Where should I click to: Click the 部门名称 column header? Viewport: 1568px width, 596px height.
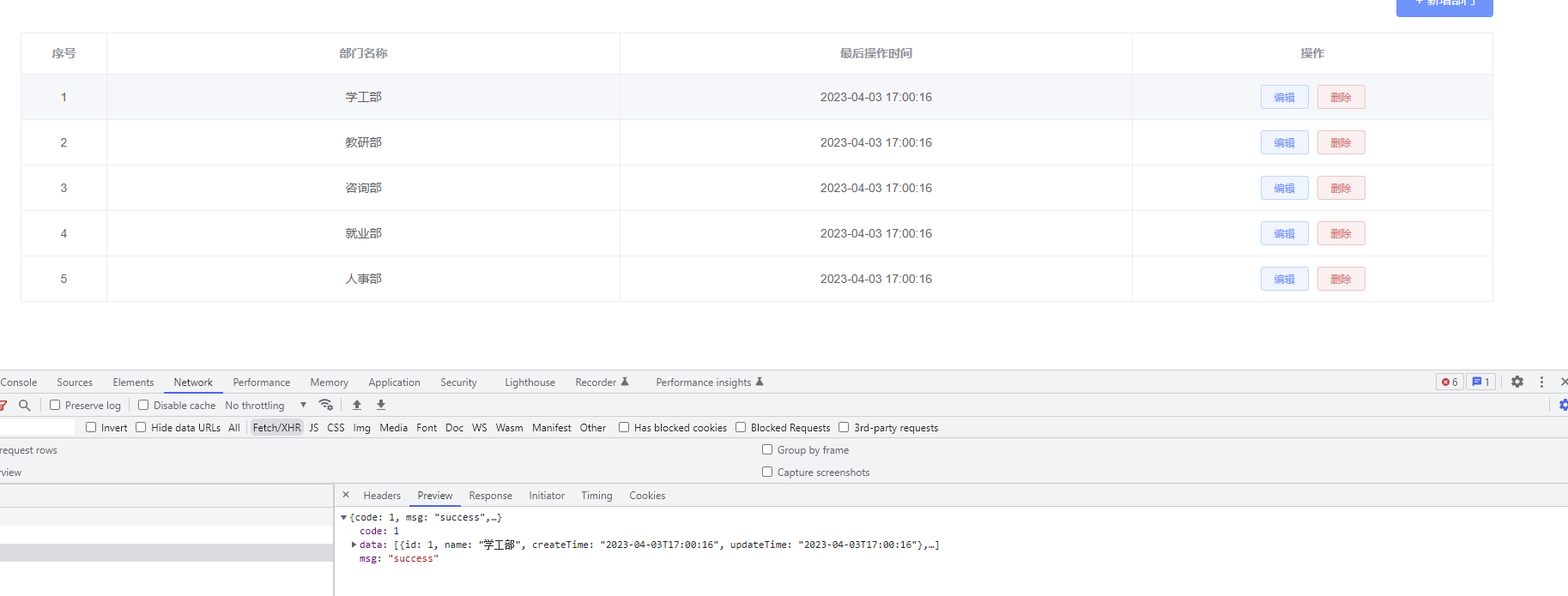tap(363, 53)
